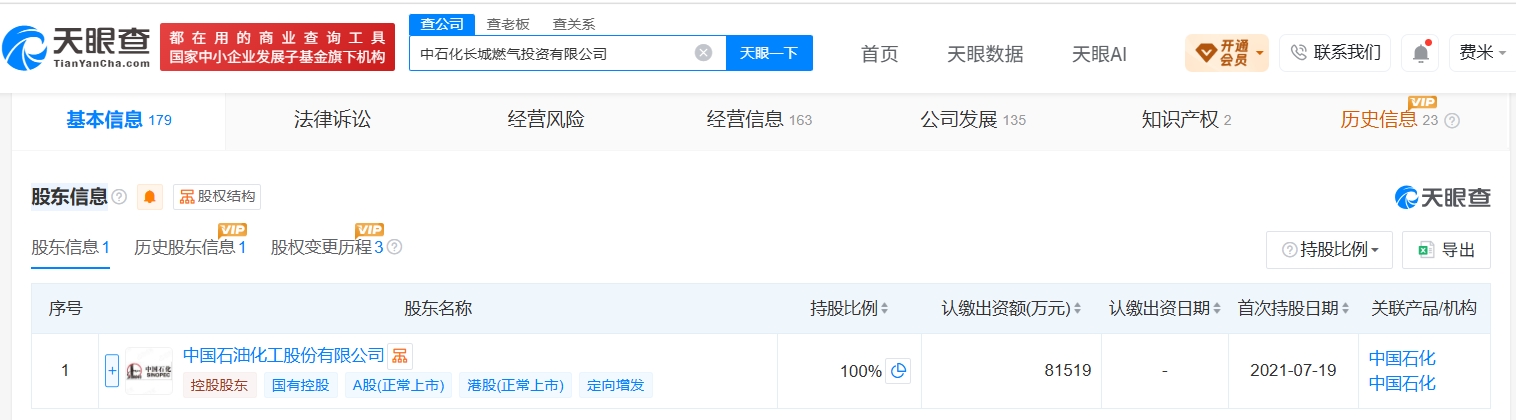Open the 天眼数据 nav item
The height and width of the screenshot is (420, 1516).
[x=985, y=54]
